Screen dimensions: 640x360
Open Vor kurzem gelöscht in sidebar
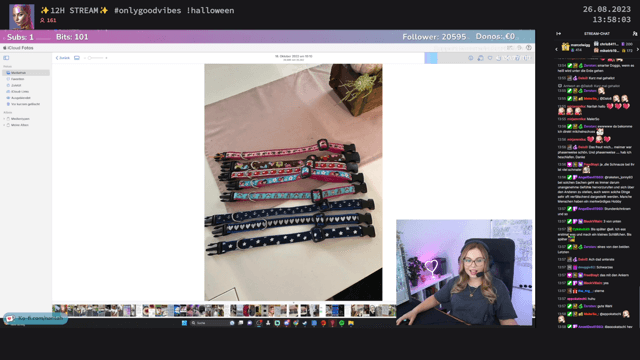click(x=26, y=104)
